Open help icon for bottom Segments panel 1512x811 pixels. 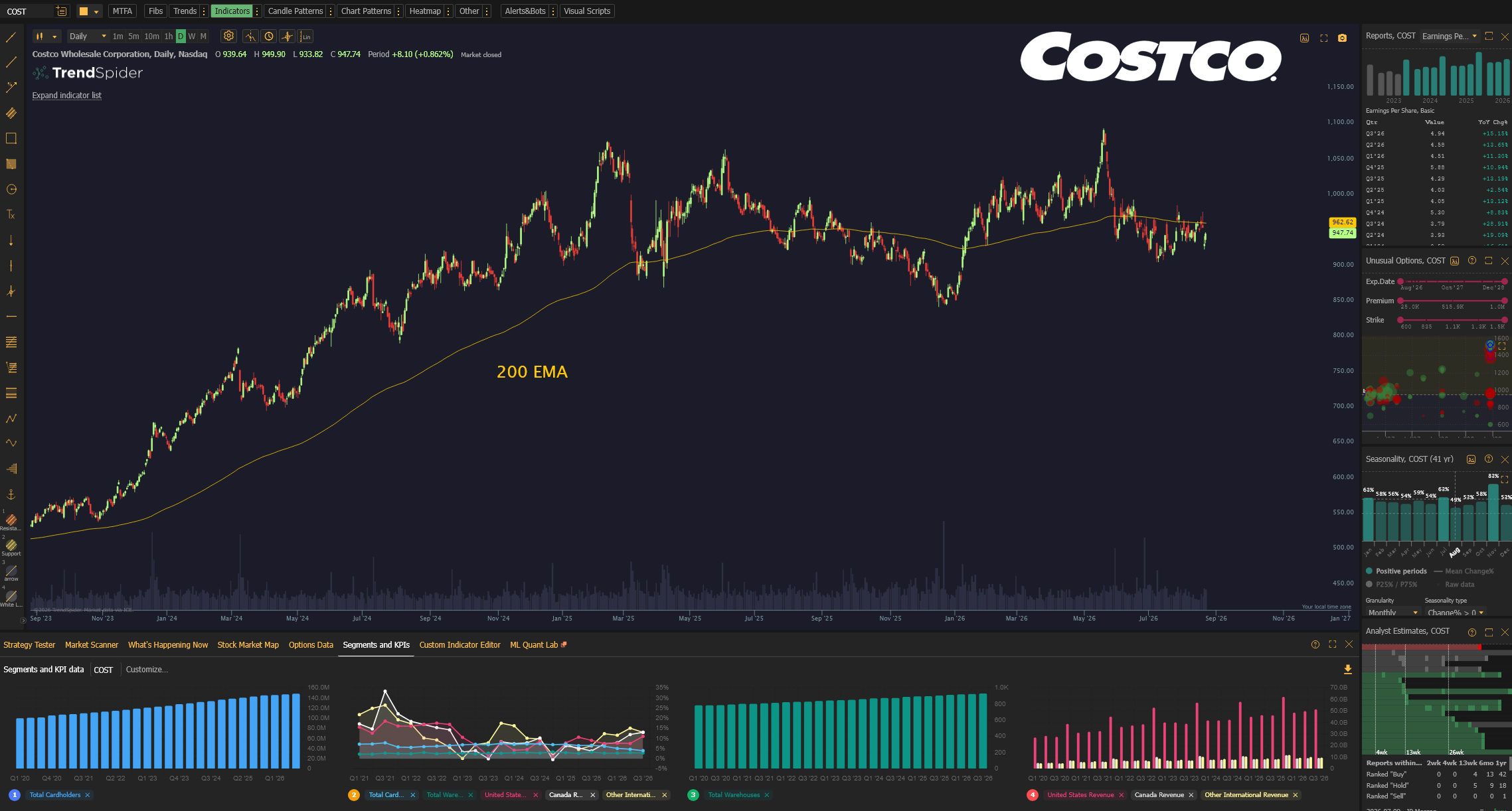[1315, 644]
